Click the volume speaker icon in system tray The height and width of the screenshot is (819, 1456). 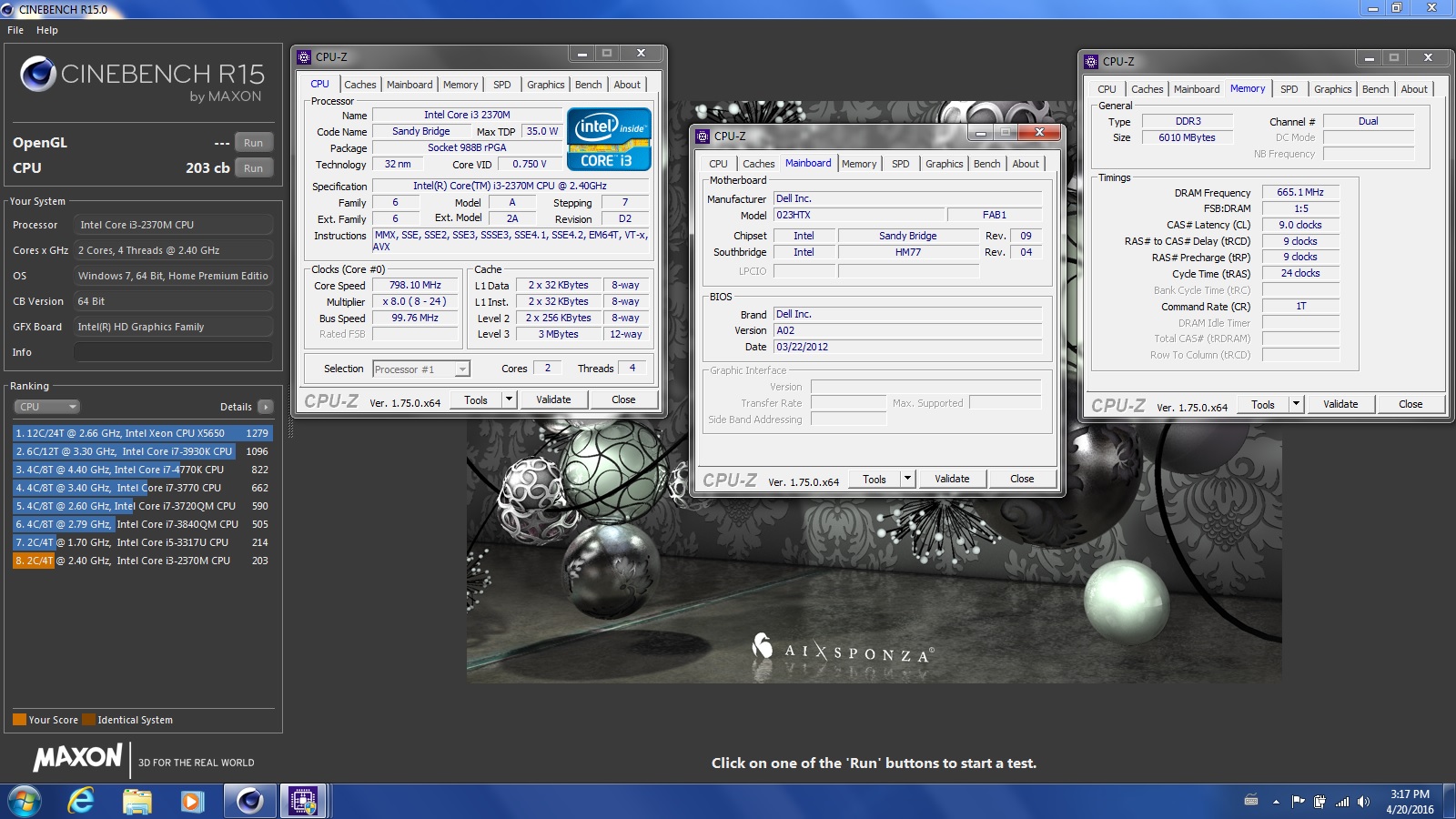[x=1363, y=802]
